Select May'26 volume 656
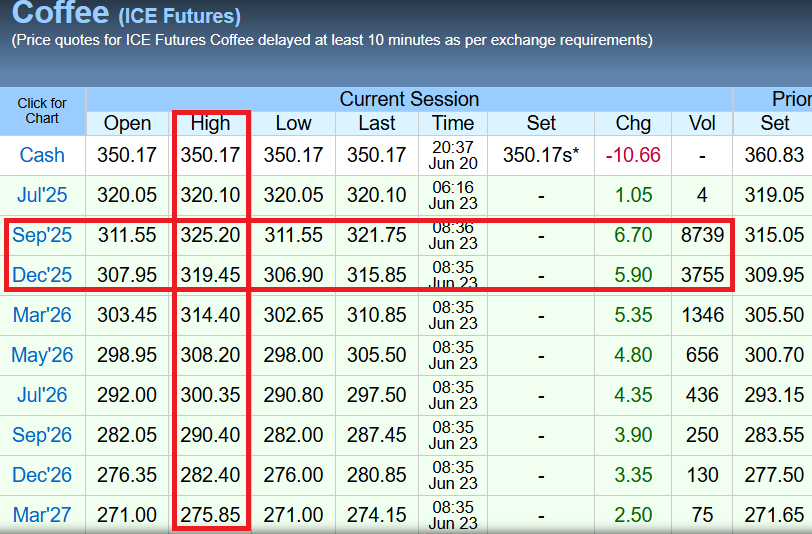 [x=702, y=355]
